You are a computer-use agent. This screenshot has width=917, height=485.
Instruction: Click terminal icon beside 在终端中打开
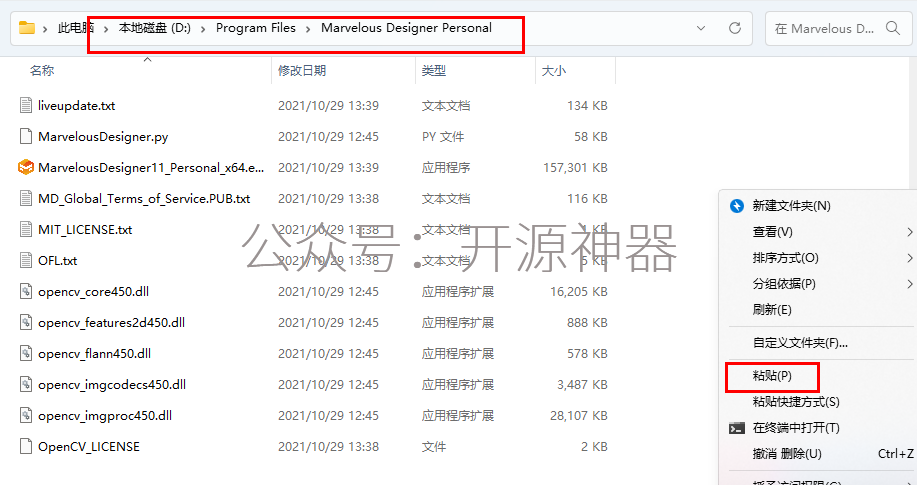737,428
